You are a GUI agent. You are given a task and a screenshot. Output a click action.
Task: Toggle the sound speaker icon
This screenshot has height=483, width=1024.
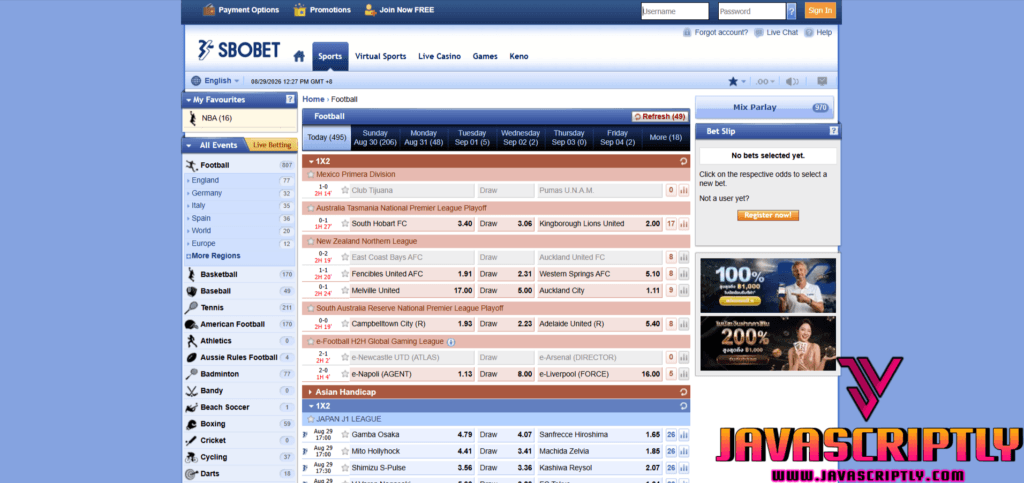click(792, 82)
